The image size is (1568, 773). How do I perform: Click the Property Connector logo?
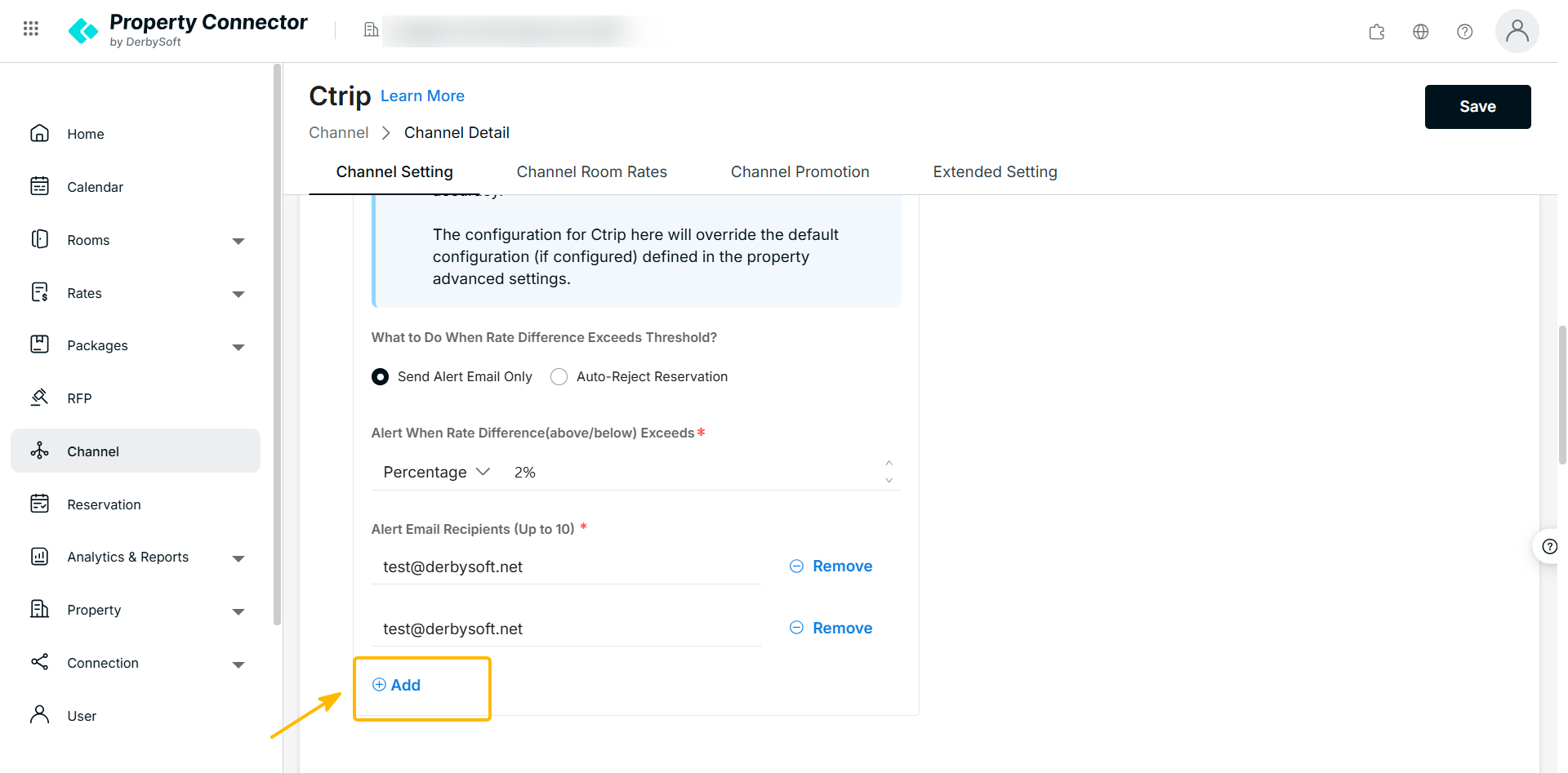tap(188, 30)
